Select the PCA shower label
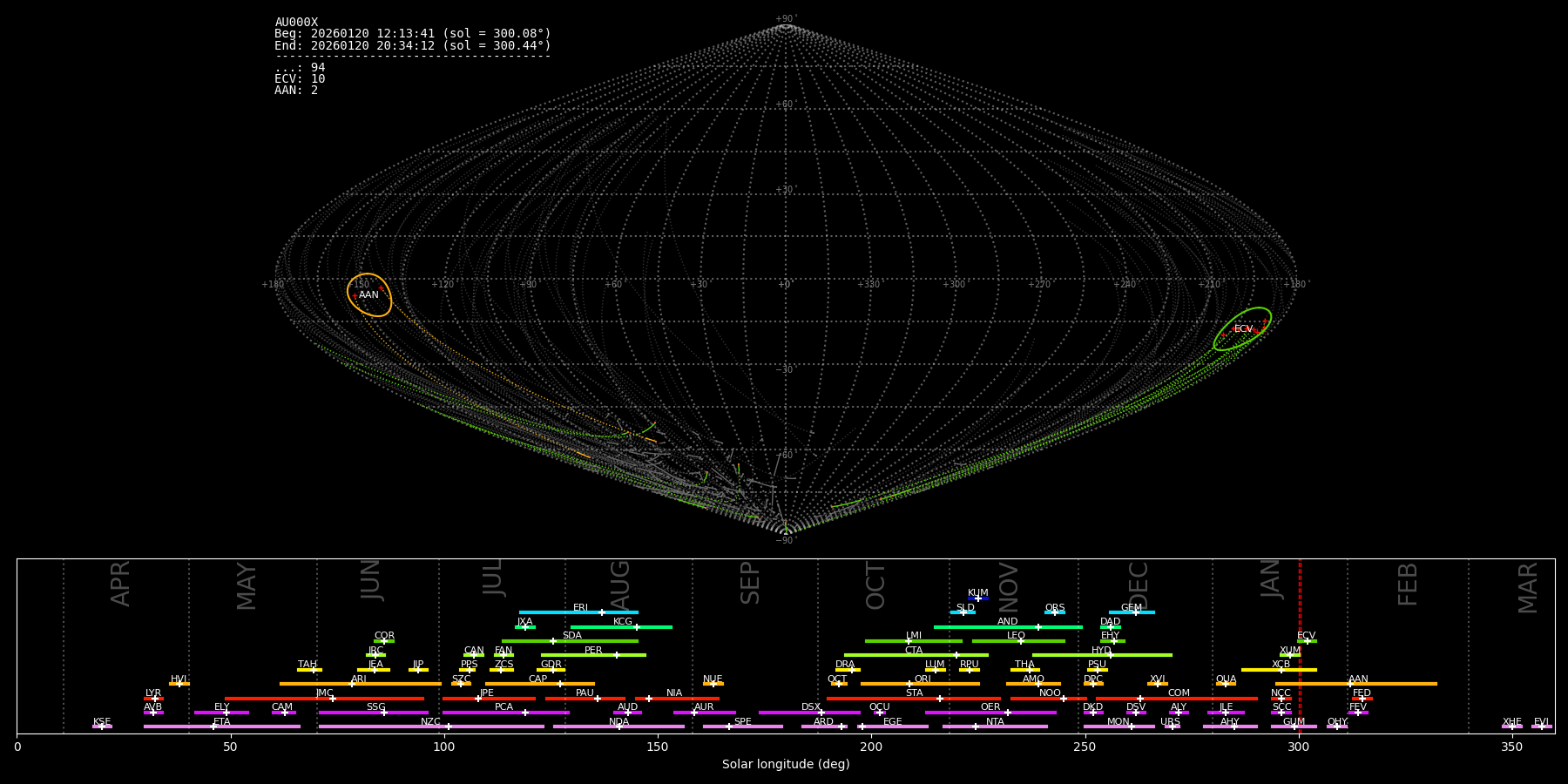This screenshot has width=1568, height=784. coord(504,707)
